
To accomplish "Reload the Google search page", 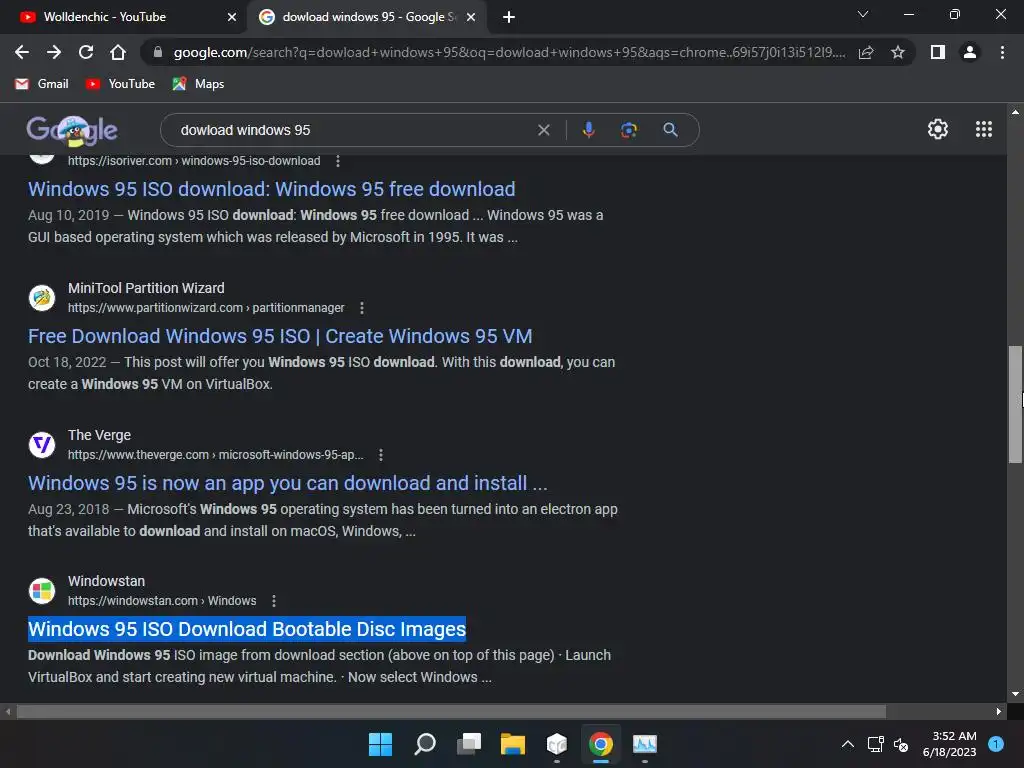I will [x=86, y=52].
